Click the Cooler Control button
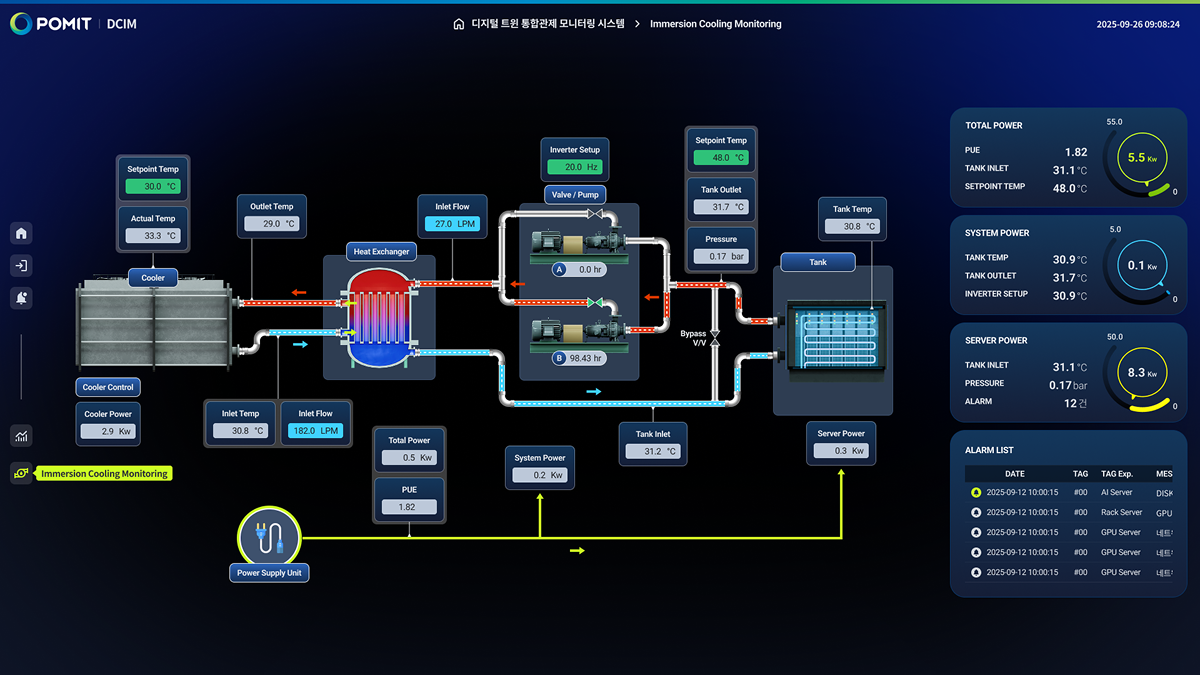 (108, 387)
